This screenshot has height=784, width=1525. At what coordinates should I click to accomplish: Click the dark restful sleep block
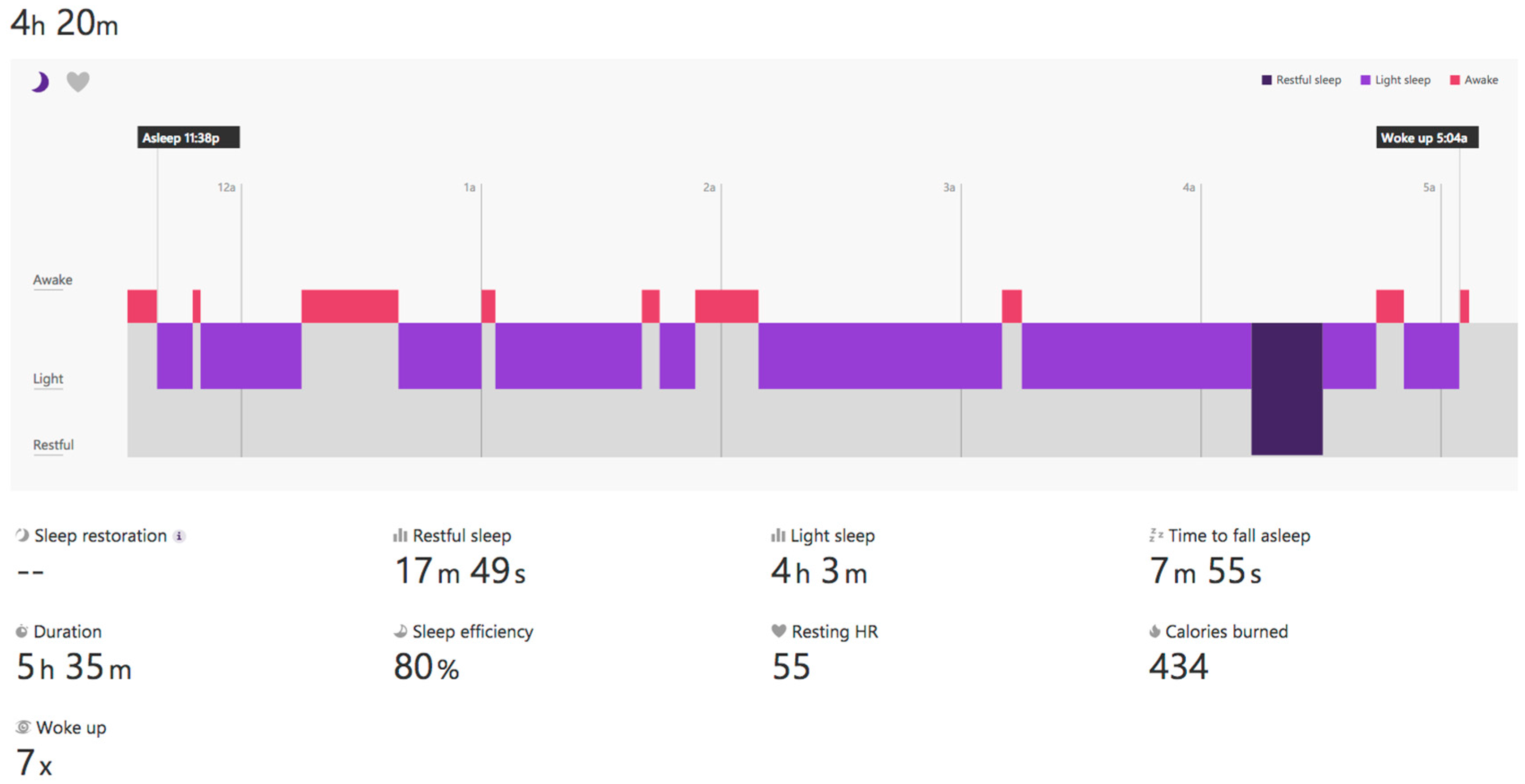(1286, 389)
